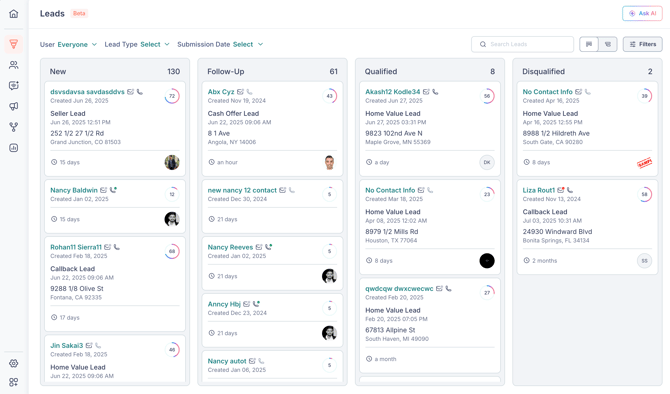The image size is (670, 394).
Task: Open the Liza Rout1 lead
Action: coord(538,190)
